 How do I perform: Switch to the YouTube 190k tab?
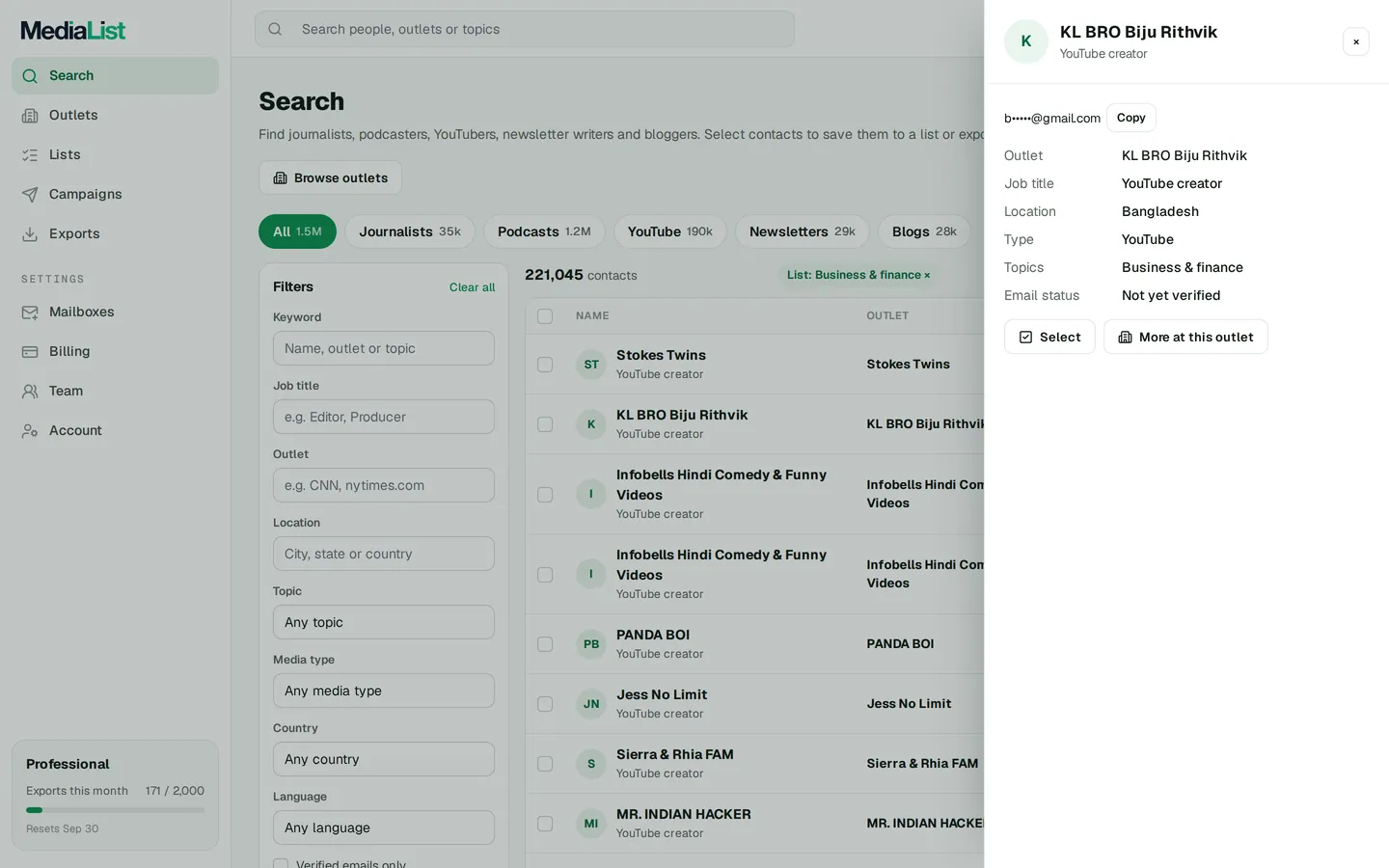coord(670,231)
